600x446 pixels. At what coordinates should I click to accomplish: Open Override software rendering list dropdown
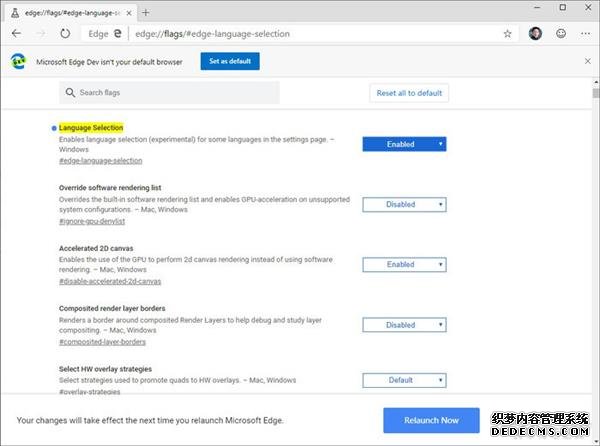[x=404, y=205]
